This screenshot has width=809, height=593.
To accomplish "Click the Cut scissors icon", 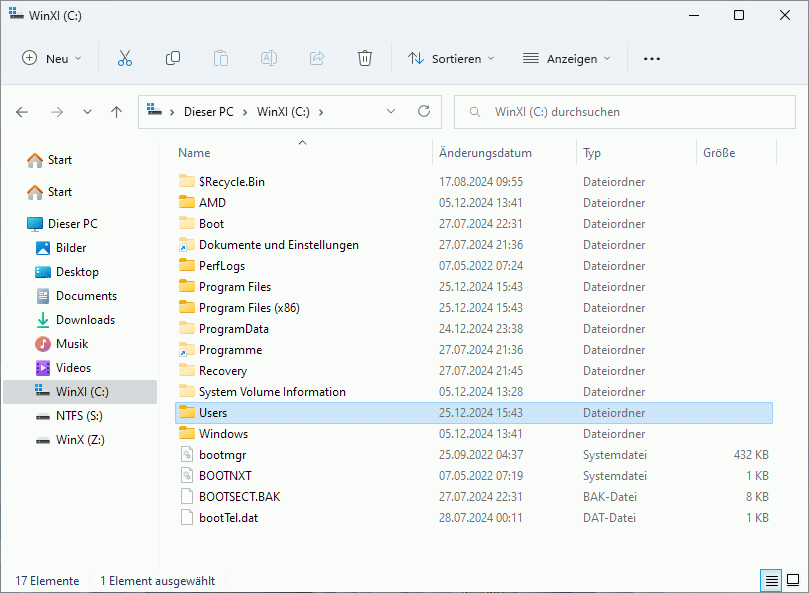I will pos(125,58).
